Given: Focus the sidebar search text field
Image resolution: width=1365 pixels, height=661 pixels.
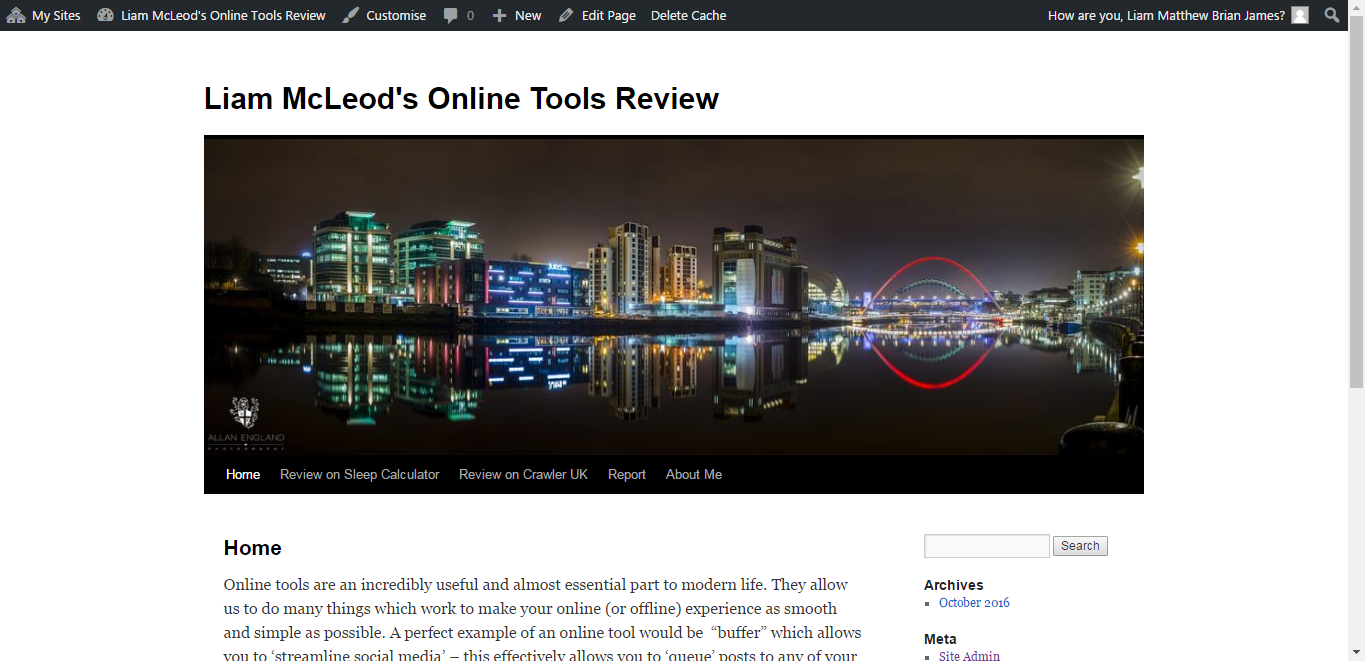Looking at the screenshot, I should [x=986, y=546].
